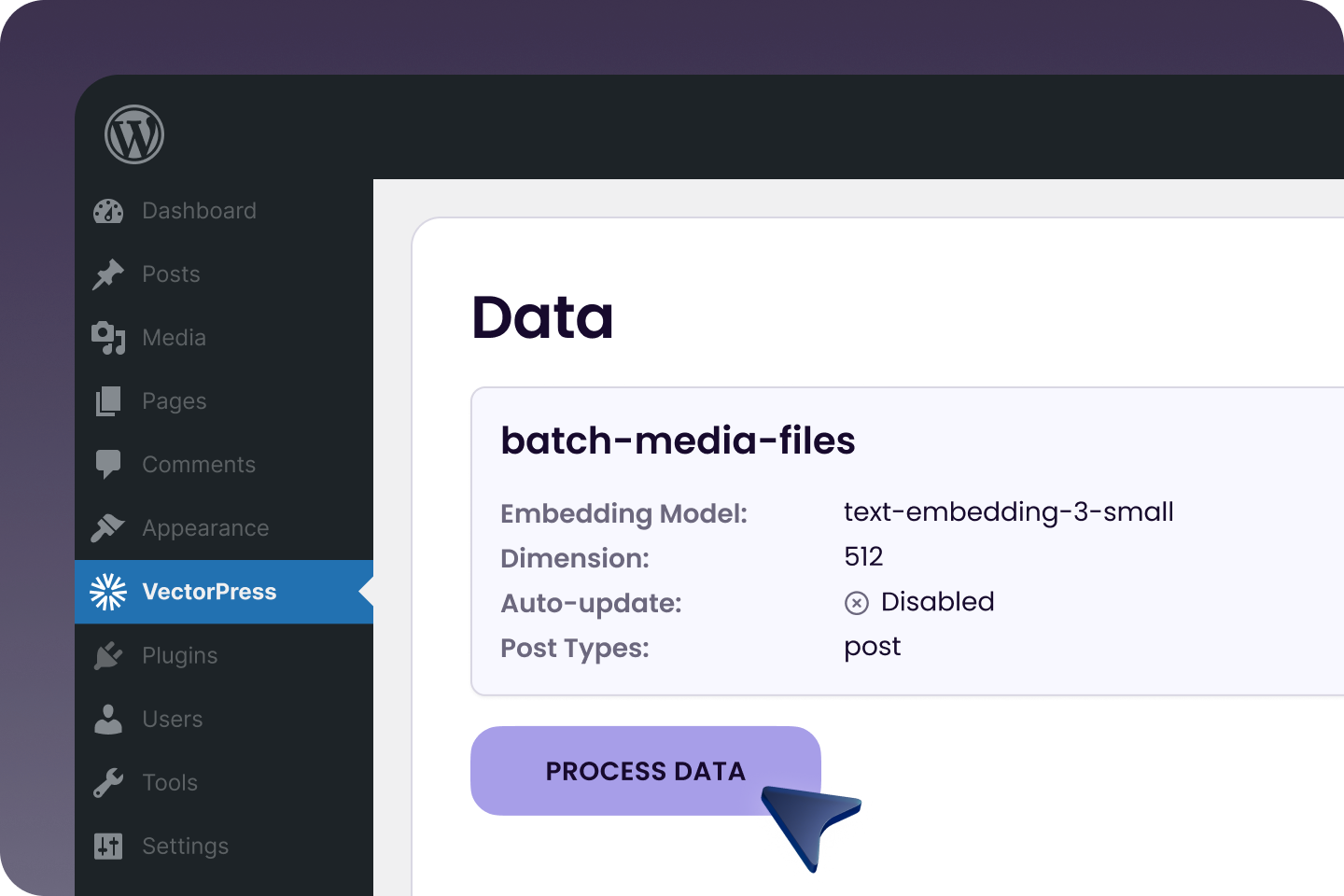Open the Media library menu
The image size is (1344, 896).
tap(174, 338)
